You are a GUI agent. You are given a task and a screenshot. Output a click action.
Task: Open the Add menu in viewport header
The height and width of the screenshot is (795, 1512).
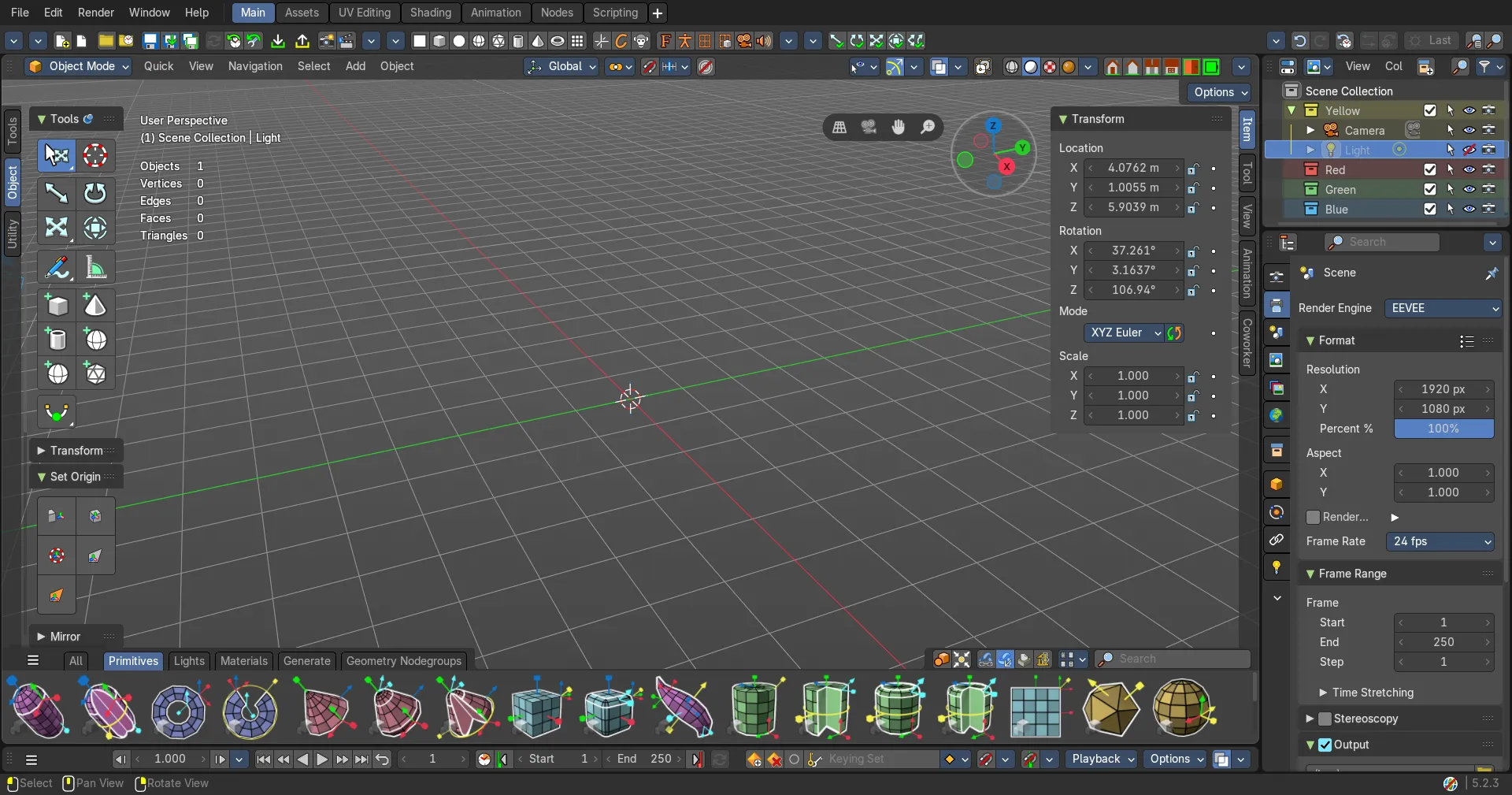coord(355,67)
